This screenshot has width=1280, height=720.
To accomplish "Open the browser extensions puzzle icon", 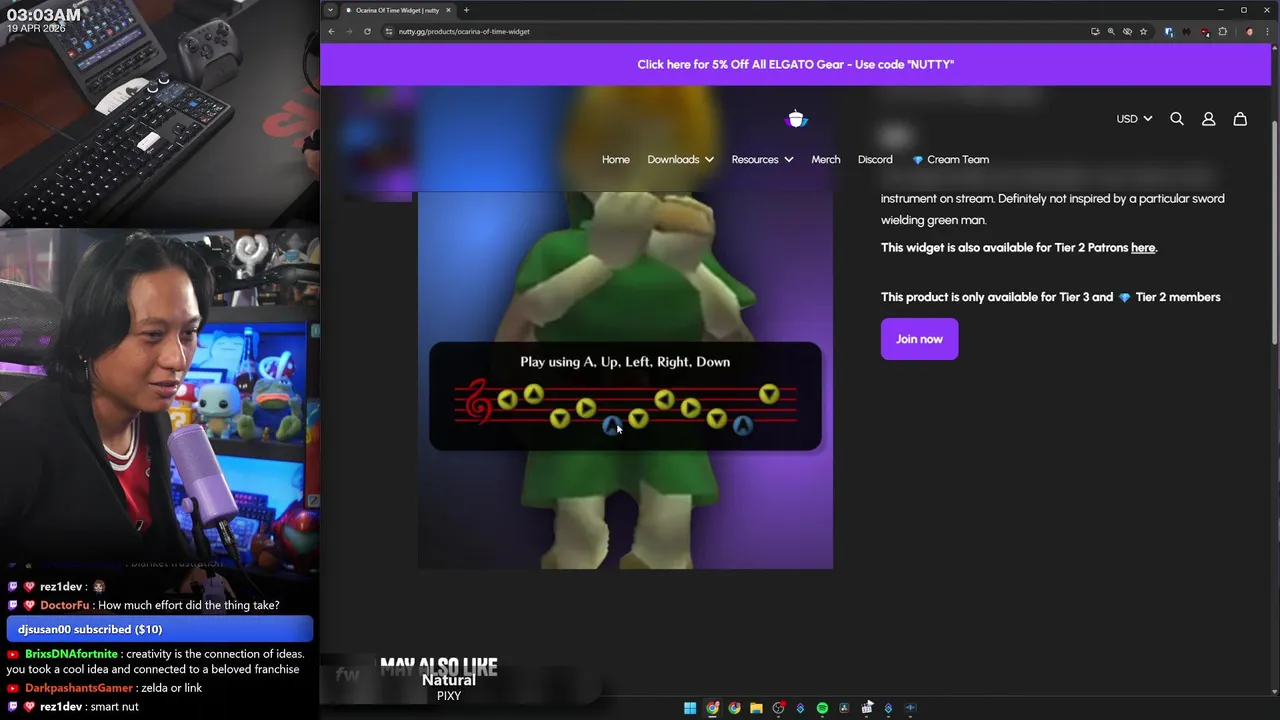I will click(x=1222, y=31).
